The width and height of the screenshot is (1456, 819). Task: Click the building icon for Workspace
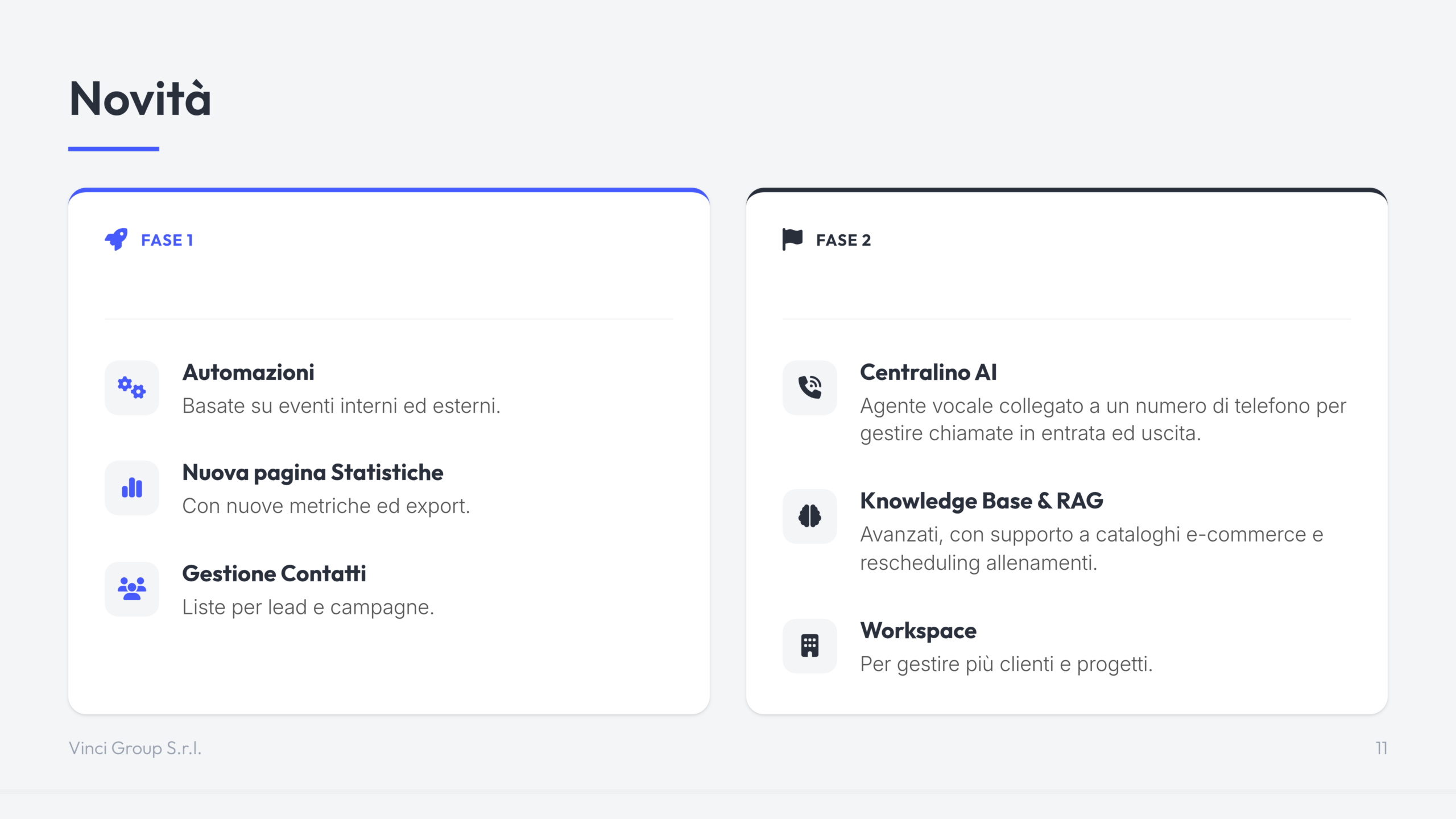[809, 646]
